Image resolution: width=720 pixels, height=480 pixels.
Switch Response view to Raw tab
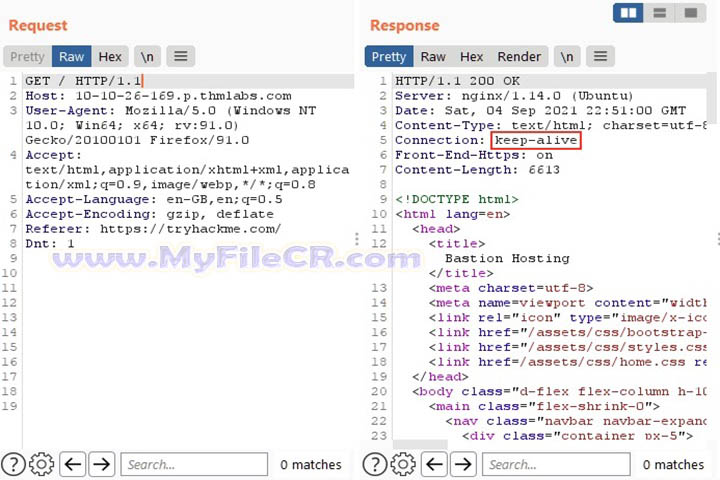click(x=433, y=56)
